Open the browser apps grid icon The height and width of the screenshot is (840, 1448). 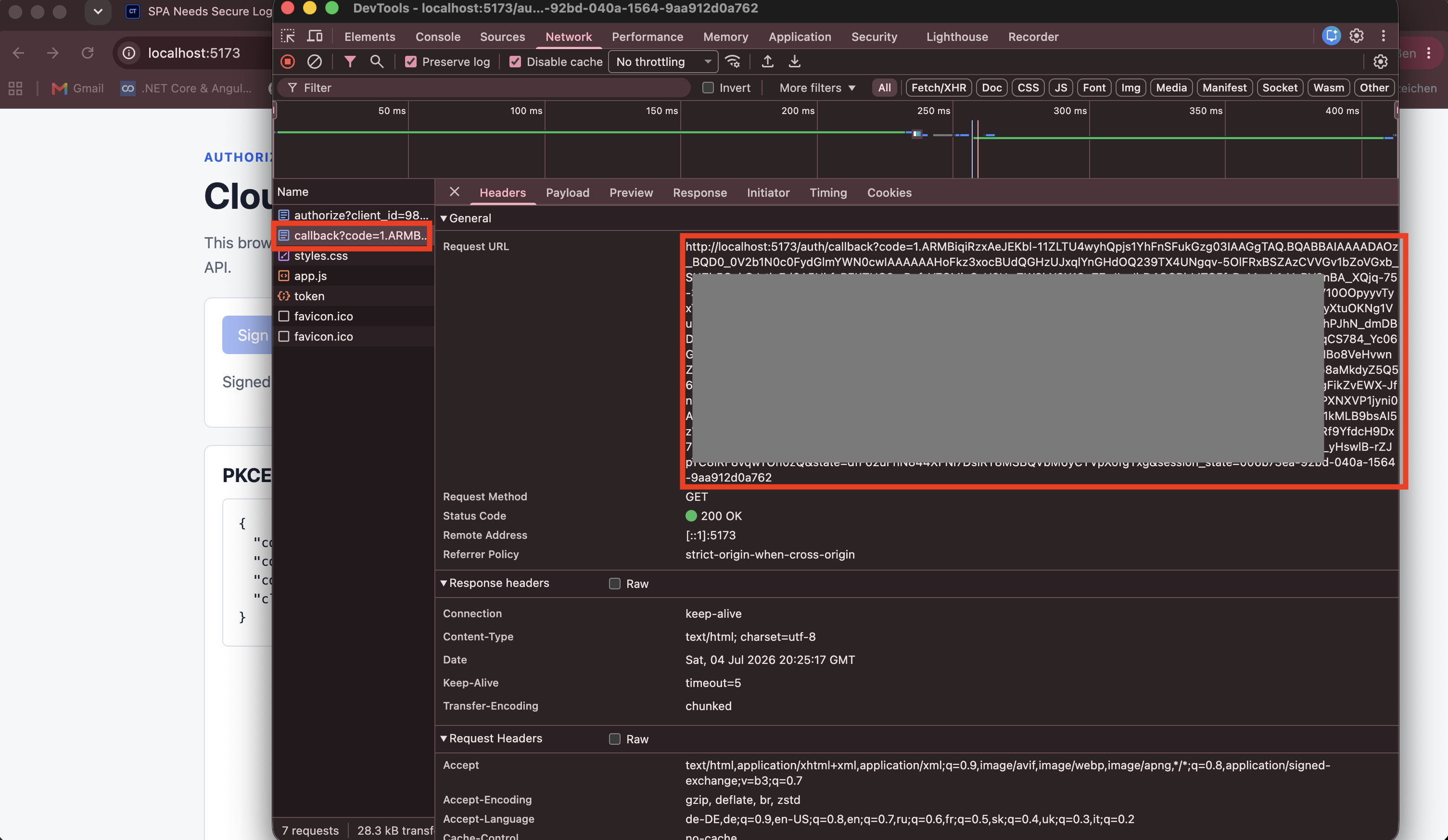[x=15, y=88]
